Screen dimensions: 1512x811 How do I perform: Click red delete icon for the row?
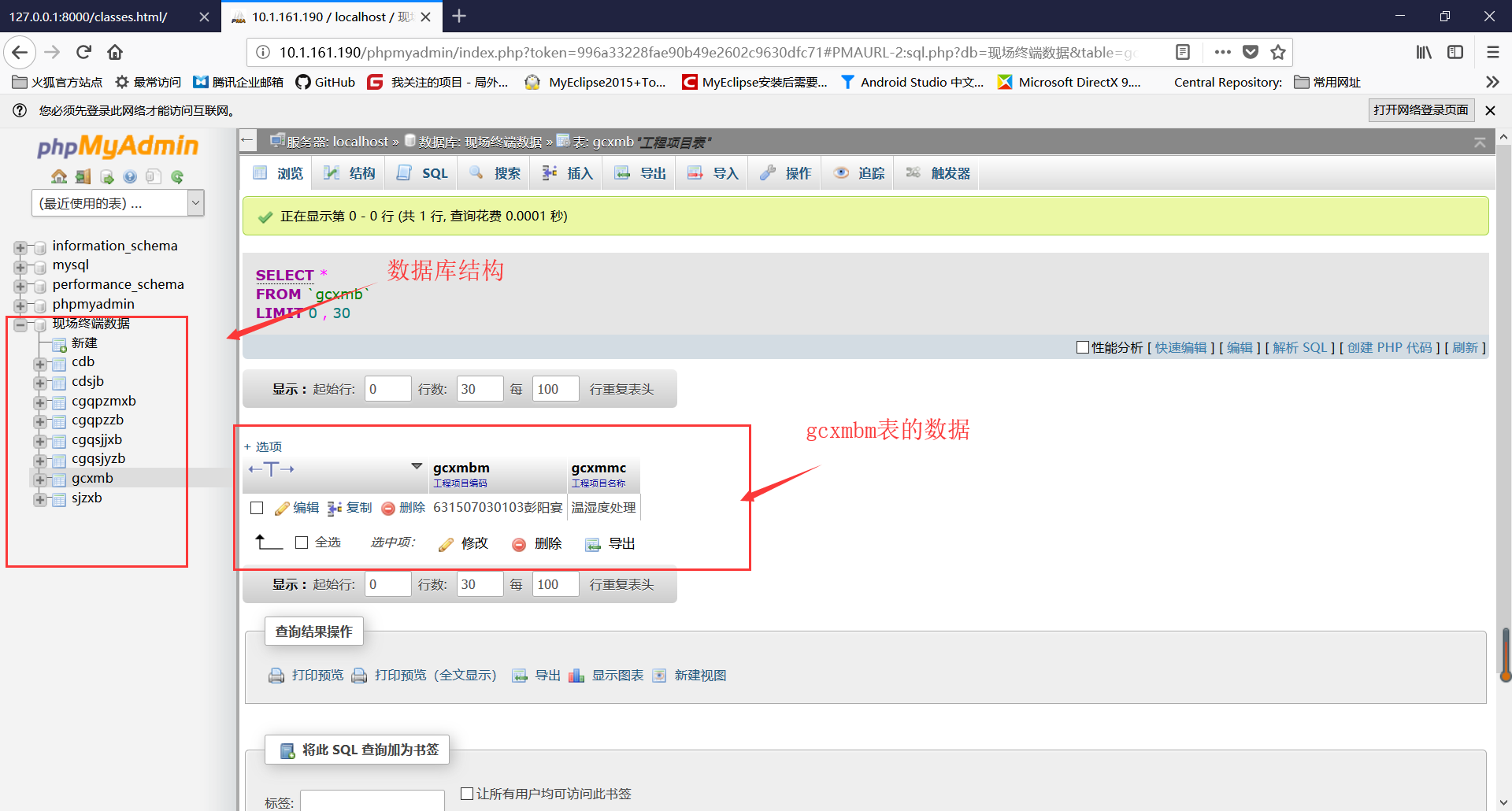tap(387, 509)
